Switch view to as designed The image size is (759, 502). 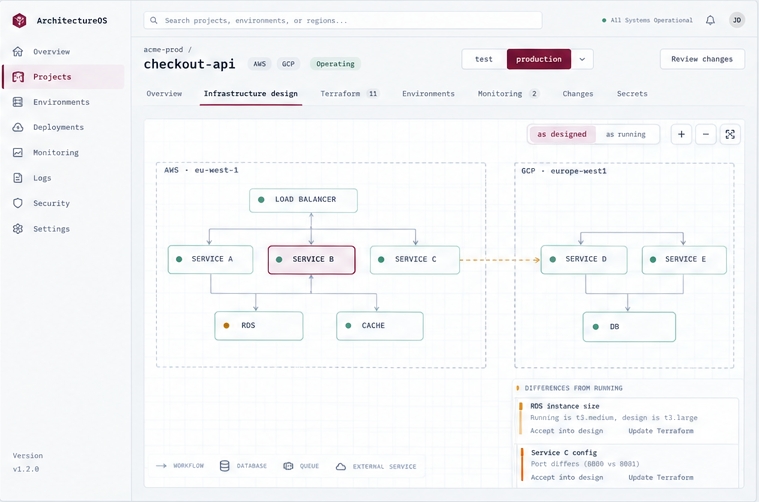[x=562, y=134]
